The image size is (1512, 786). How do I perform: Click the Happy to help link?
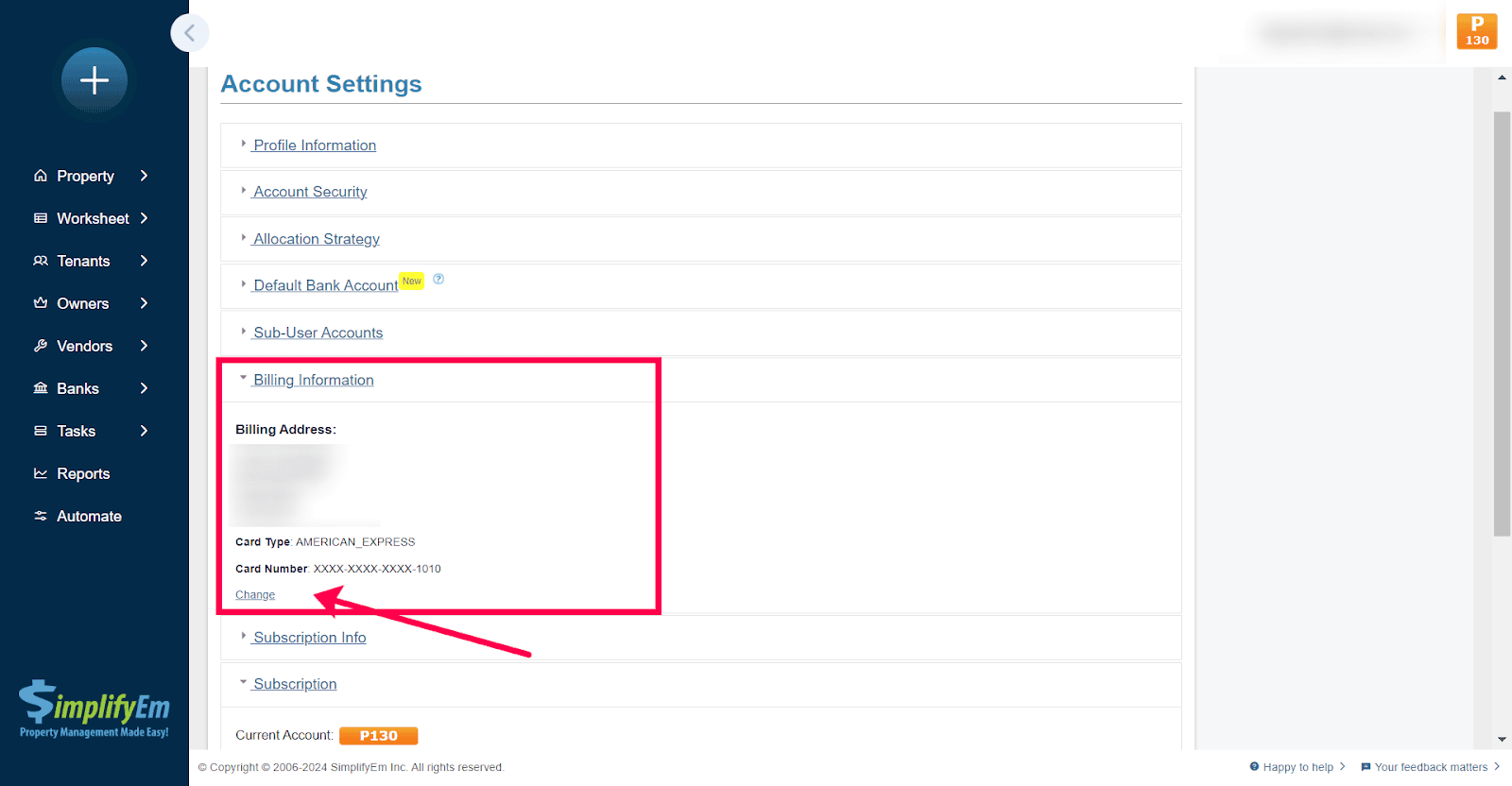pyautogui.click(x=1297, y=767)
